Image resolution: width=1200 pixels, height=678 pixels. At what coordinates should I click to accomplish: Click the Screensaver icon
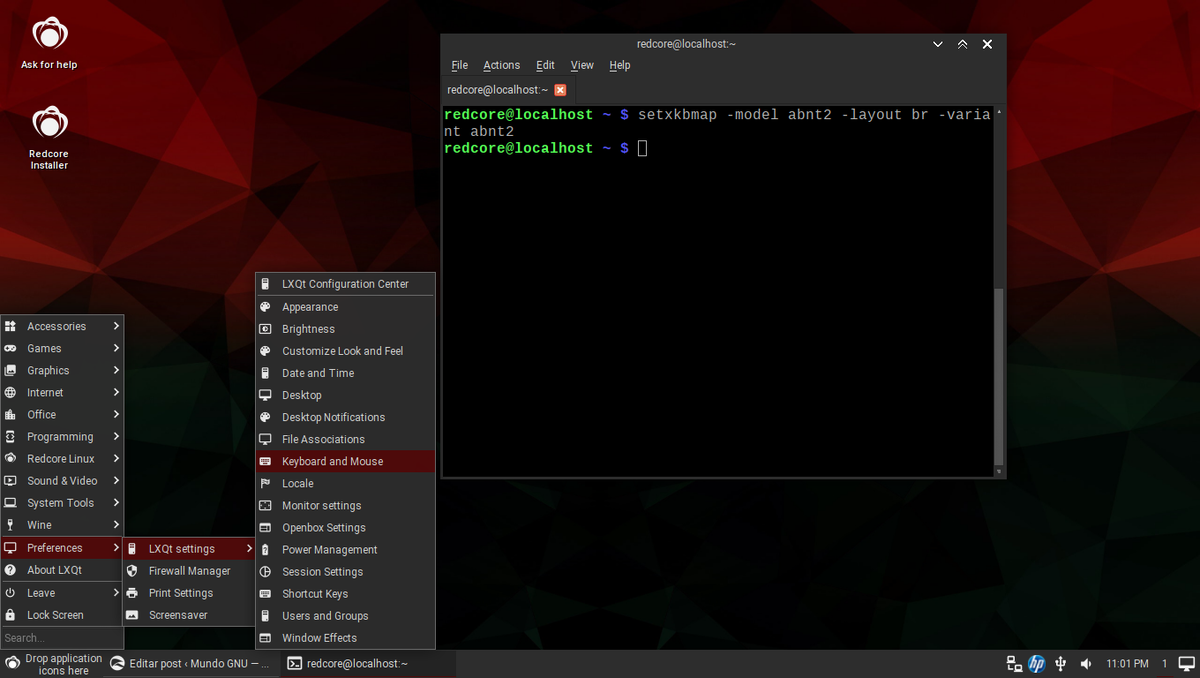tap(132, 615)
